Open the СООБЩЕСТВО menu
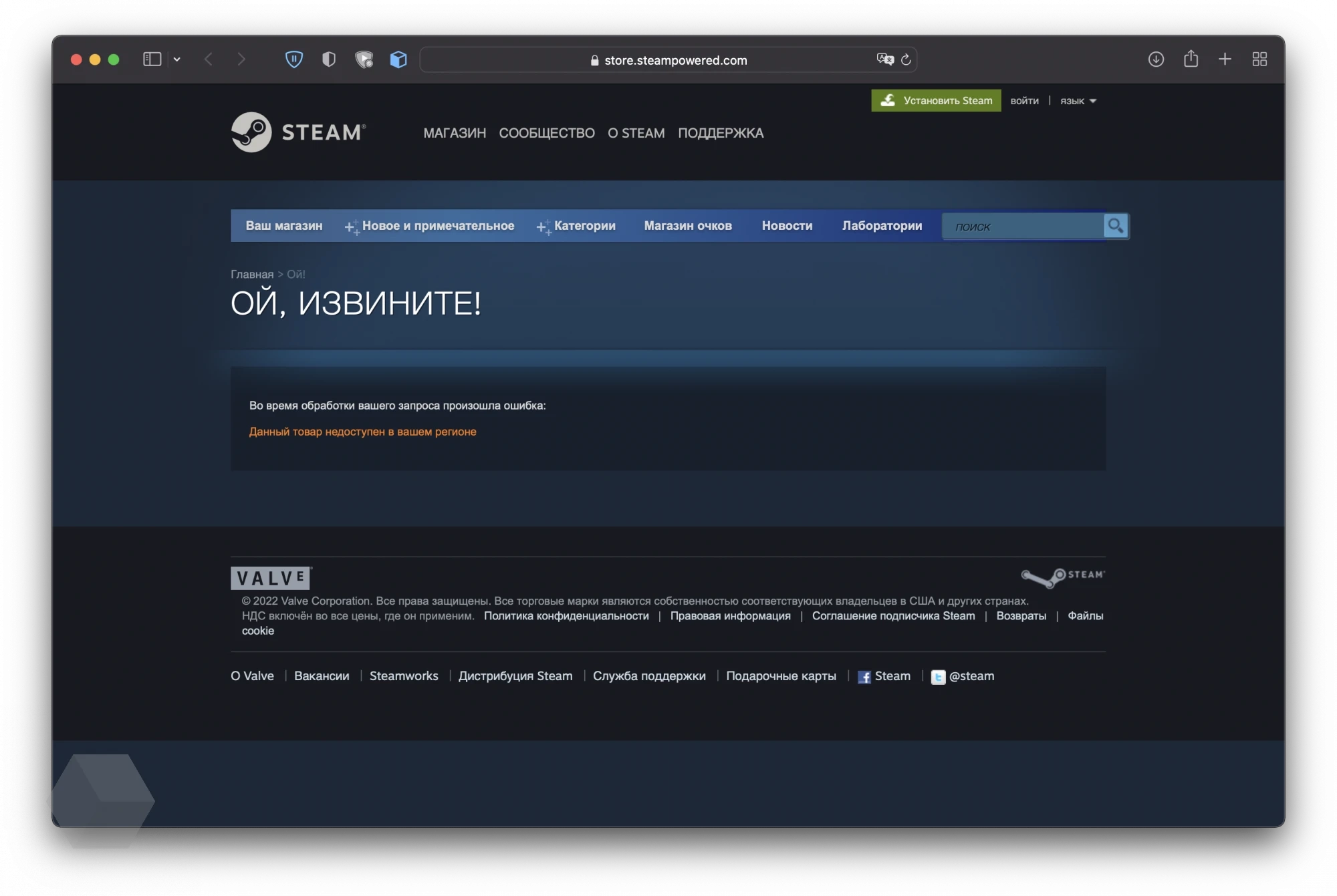The image size is (1337, 896). (x=547, y=133)
